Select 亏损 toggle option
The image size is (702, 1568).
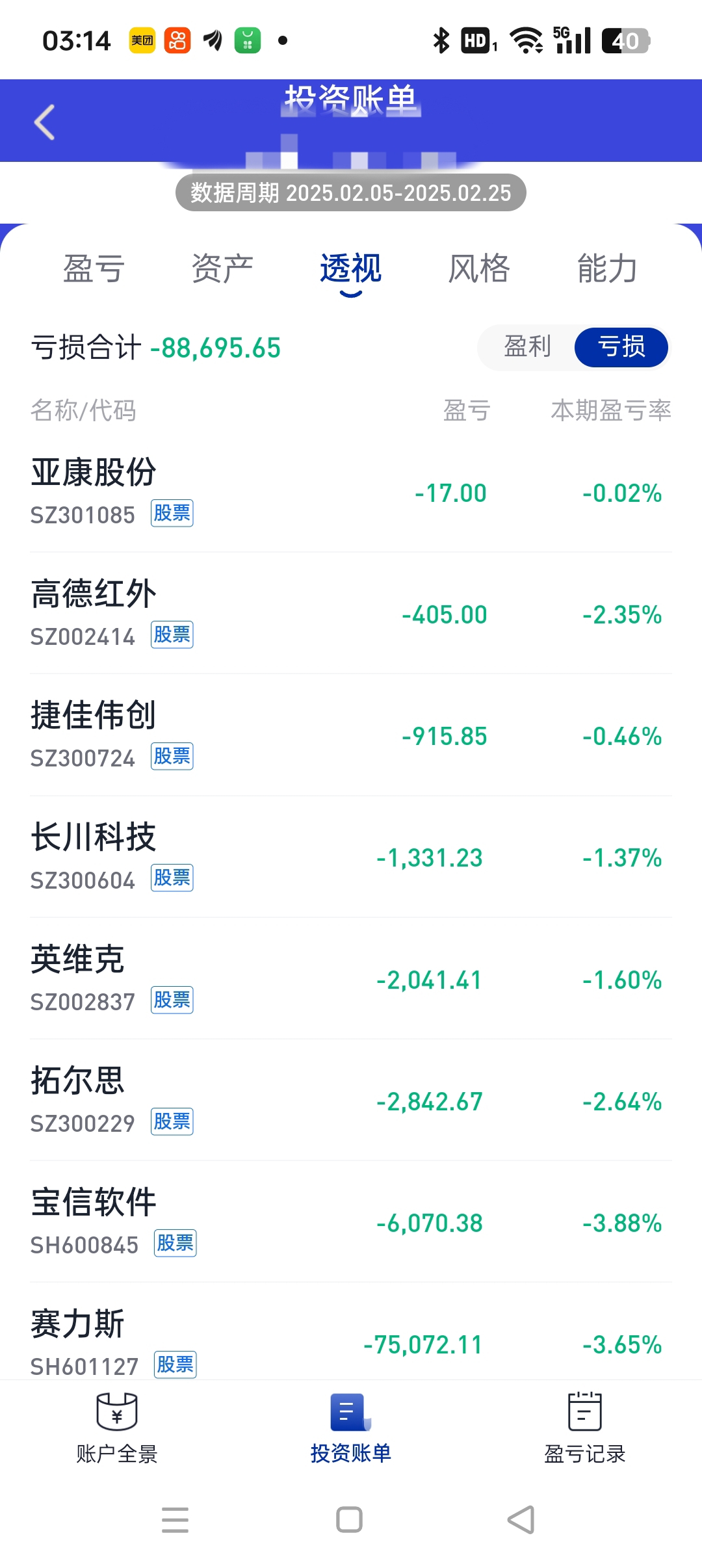(621, 347)
